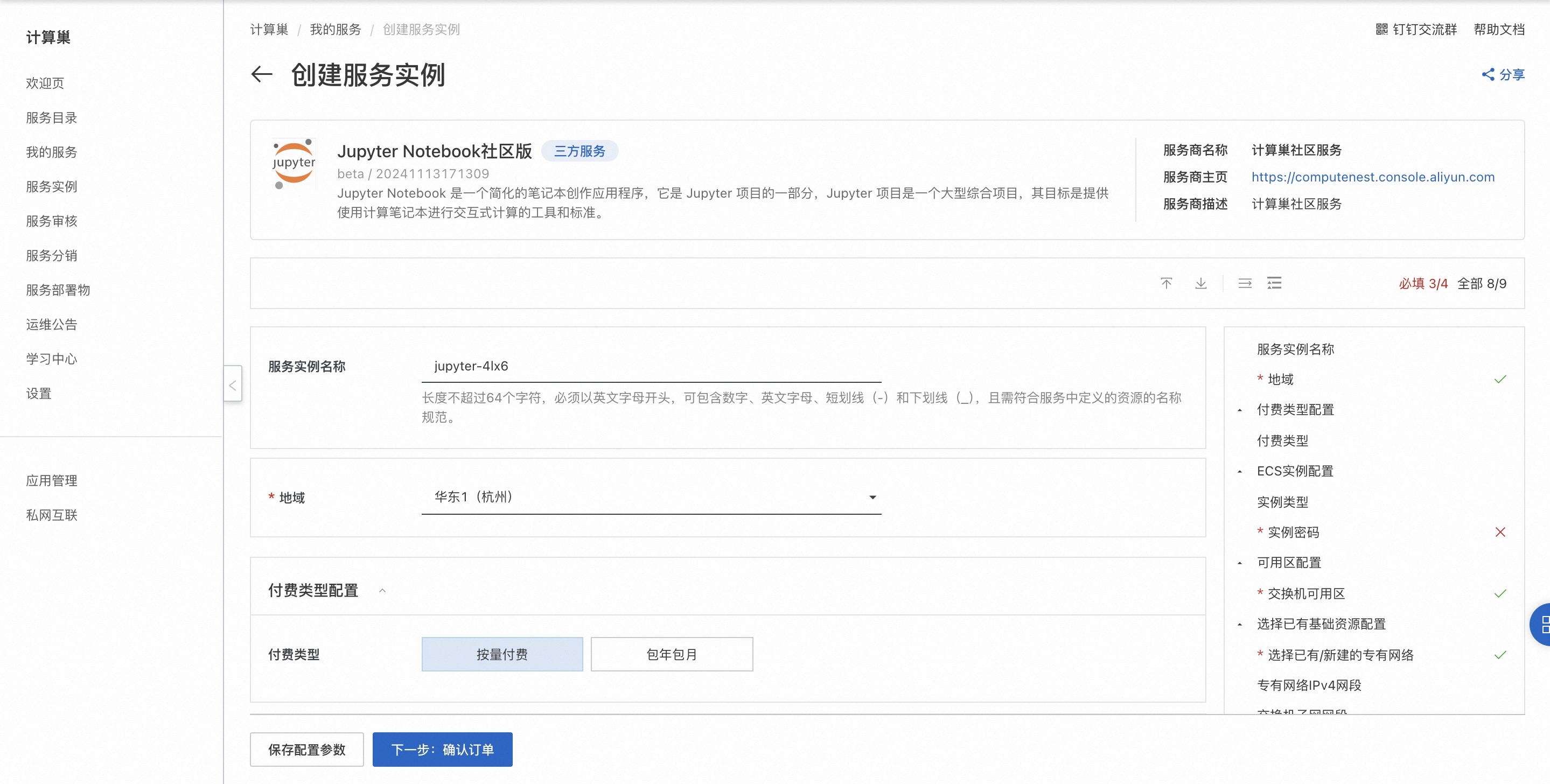Click the 全部 8/9 counter
Viewport: 1550px width, 784px height.
click(x=1482, y=283)
